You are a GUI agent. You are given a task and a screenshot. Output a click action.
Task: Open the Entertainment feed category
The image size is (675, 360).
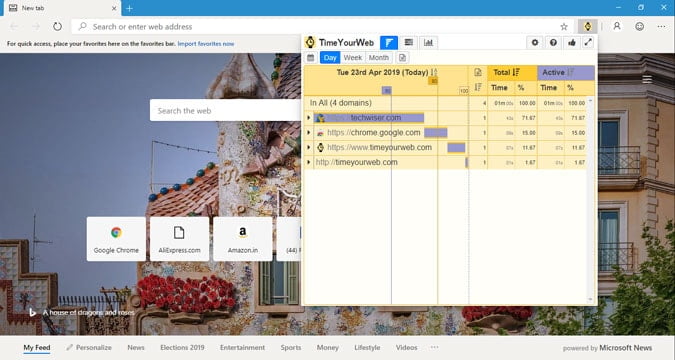pyautogui.click(x=242, y=348)
